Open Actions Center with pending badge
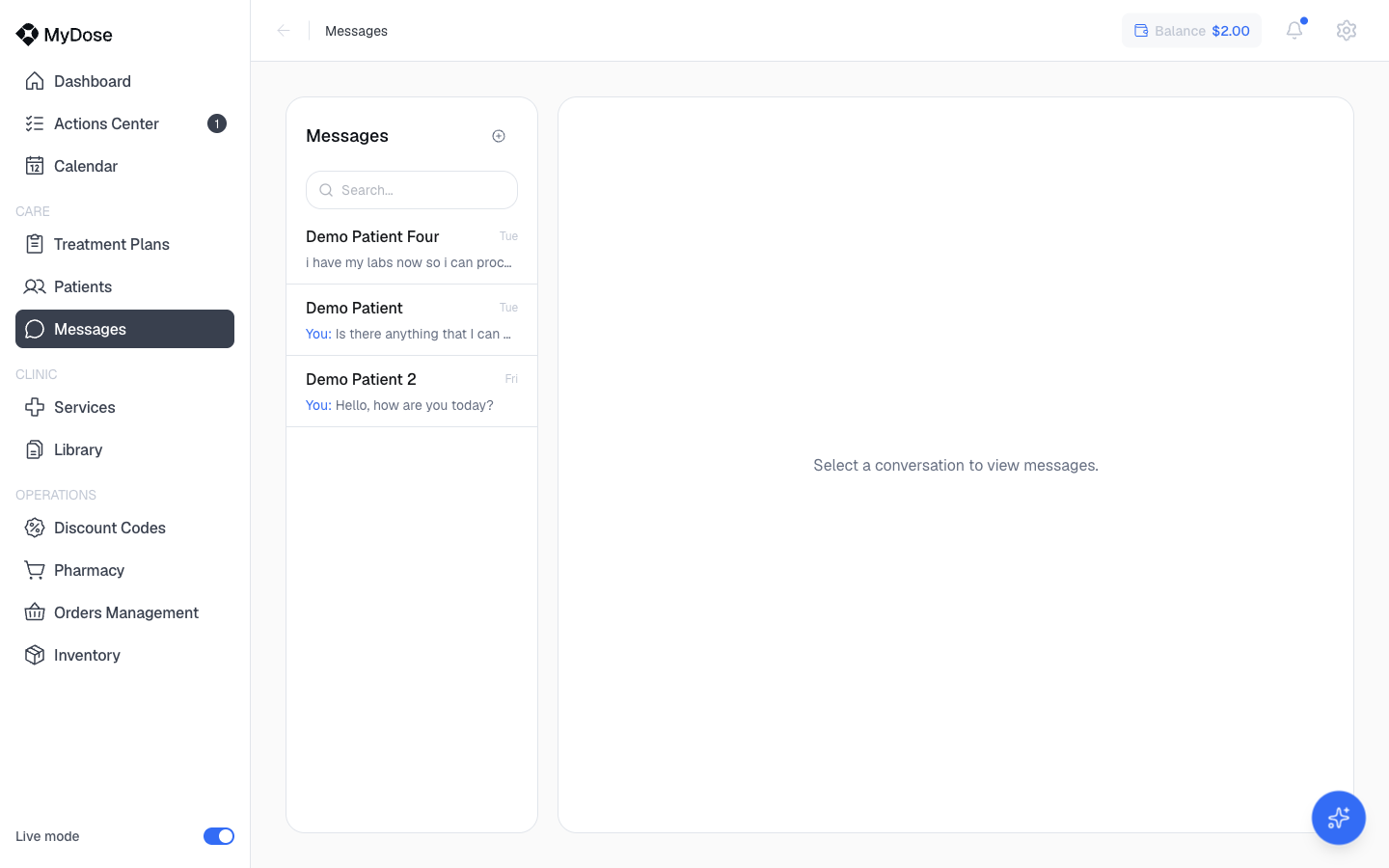Viewport: 1389px width, 868px height. [124, 123]
